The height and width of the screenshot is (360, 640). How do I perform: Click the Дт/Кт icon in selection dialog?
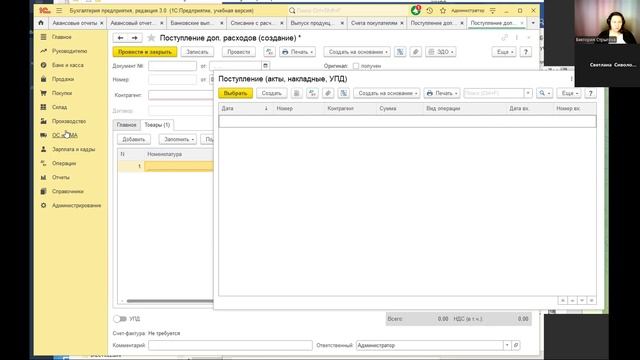312,93
